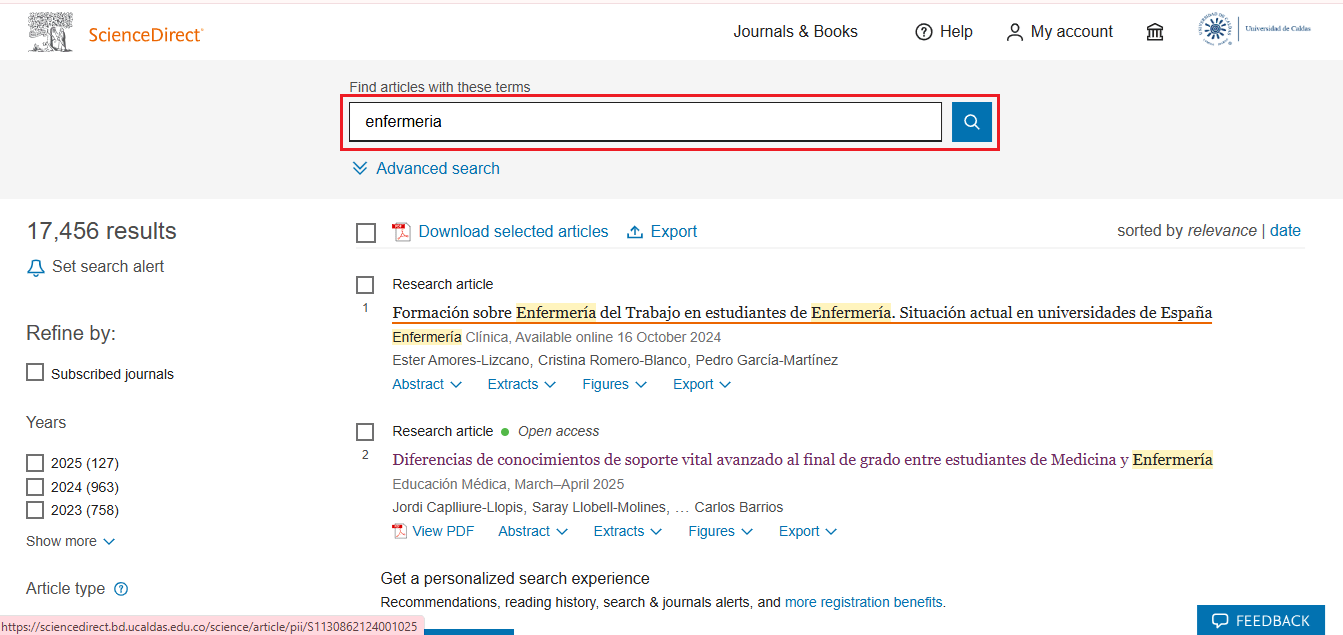Enable Subscribed journals filter
This screenshot has width=1343, height=635.
coord(35,373)
